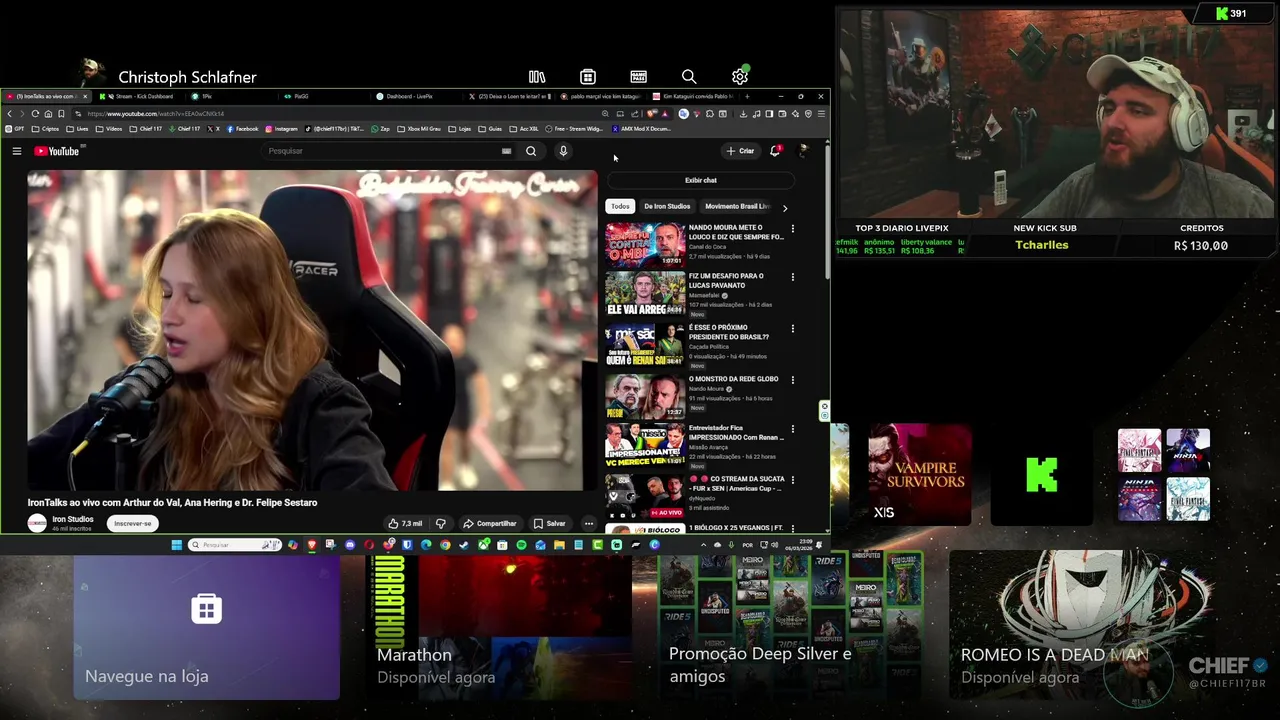Open the ELE VAI ARREGAR video thumbnail

pyautogui.click(x=645, y=294)
